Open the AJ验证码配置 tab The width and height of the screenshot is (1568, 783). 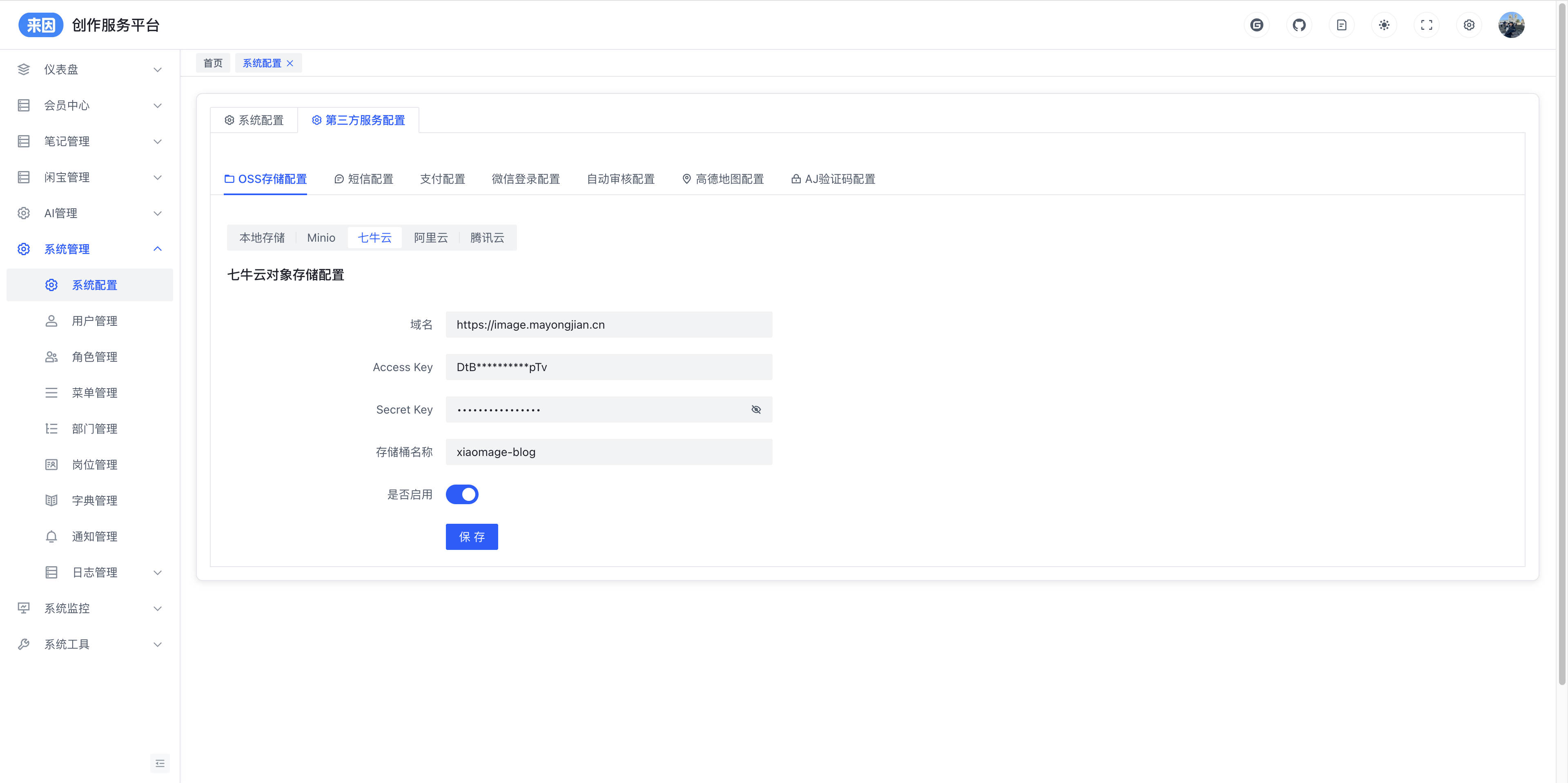tap(833, 179)
